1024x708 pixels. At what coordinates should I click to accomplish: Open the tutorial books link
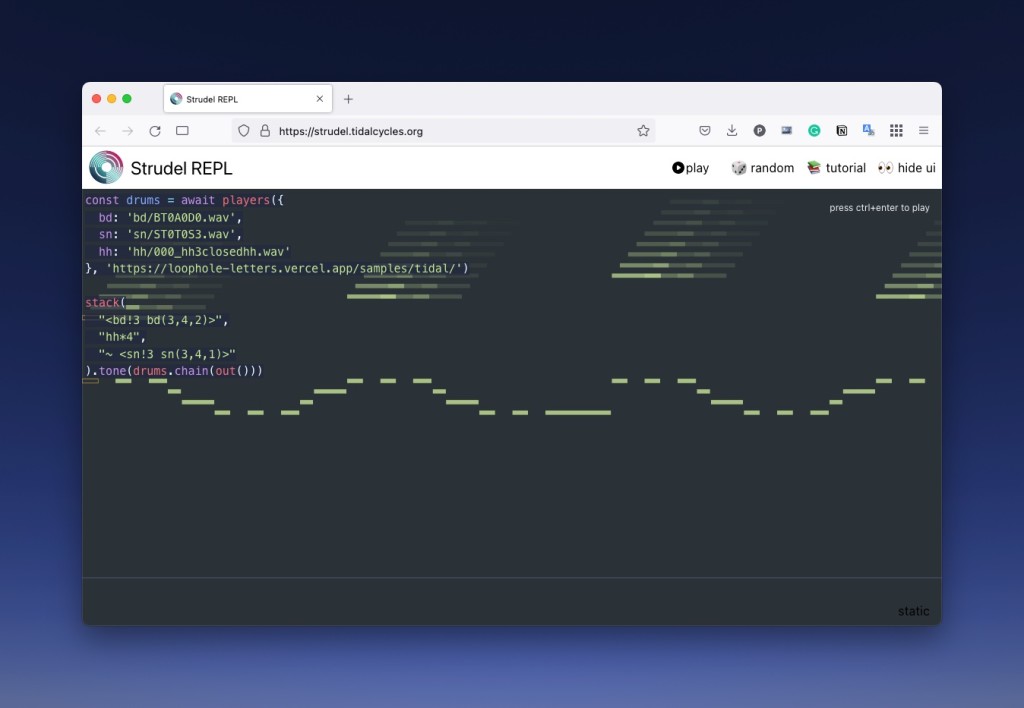(836, 168)
